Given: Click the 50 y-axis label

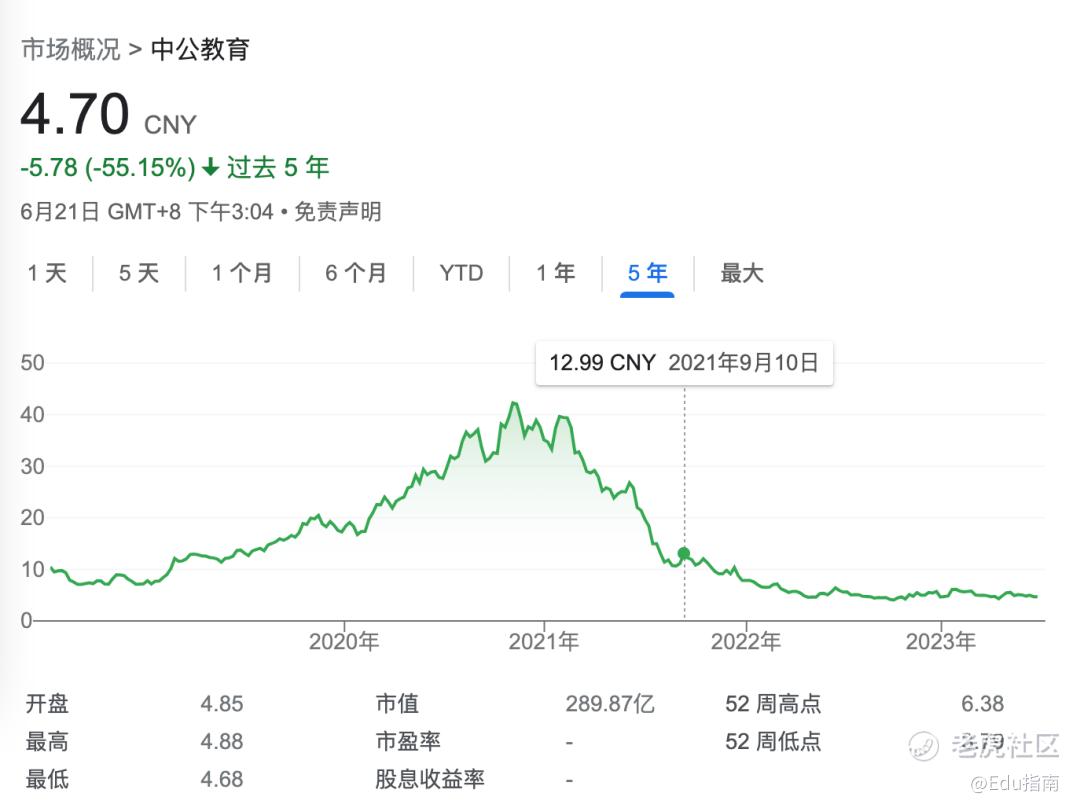Looking at the screenshot, I should point(32,362).
